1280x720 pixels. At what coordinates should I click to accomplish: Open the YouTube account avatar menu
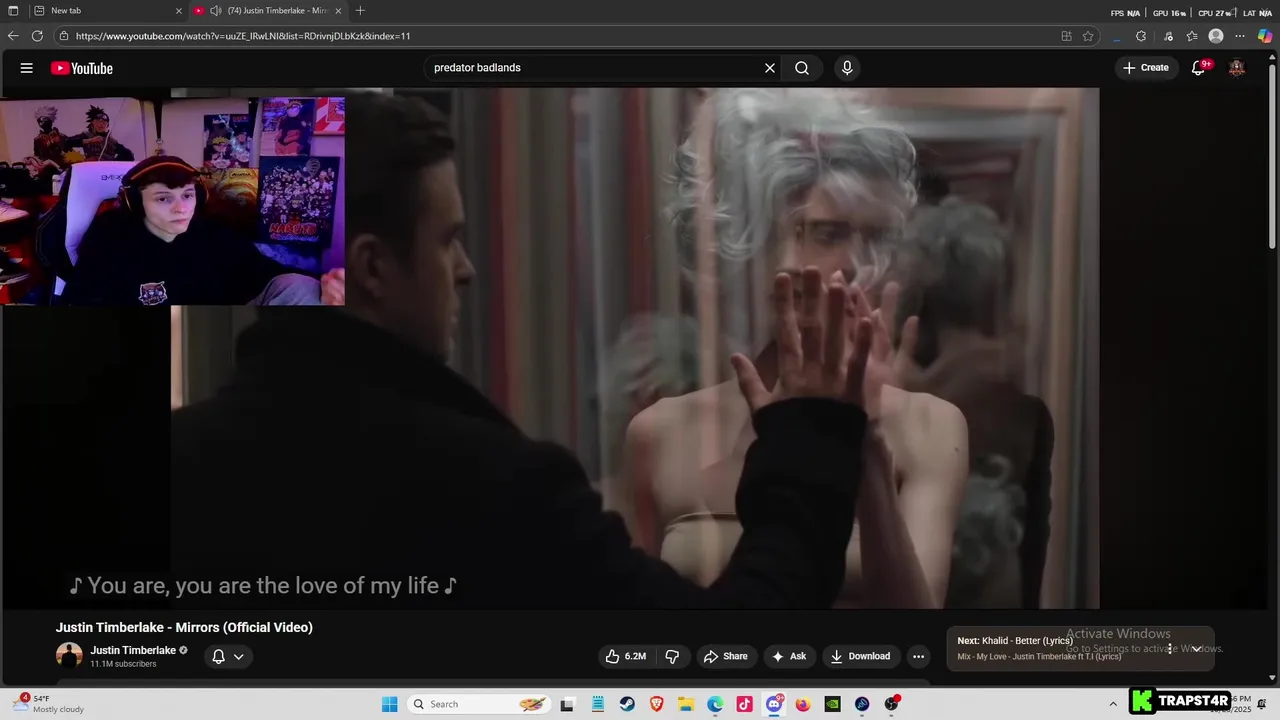pyautogui.click(x=1237, y=68)
